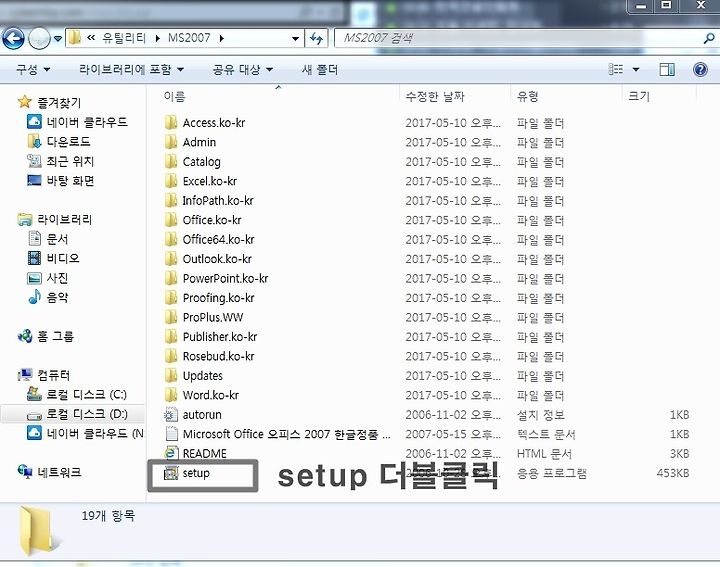The height and width of the screenshot is (567, 720).
Task: Open 다운로드 in the navigation pane
Action: (68, 141)
